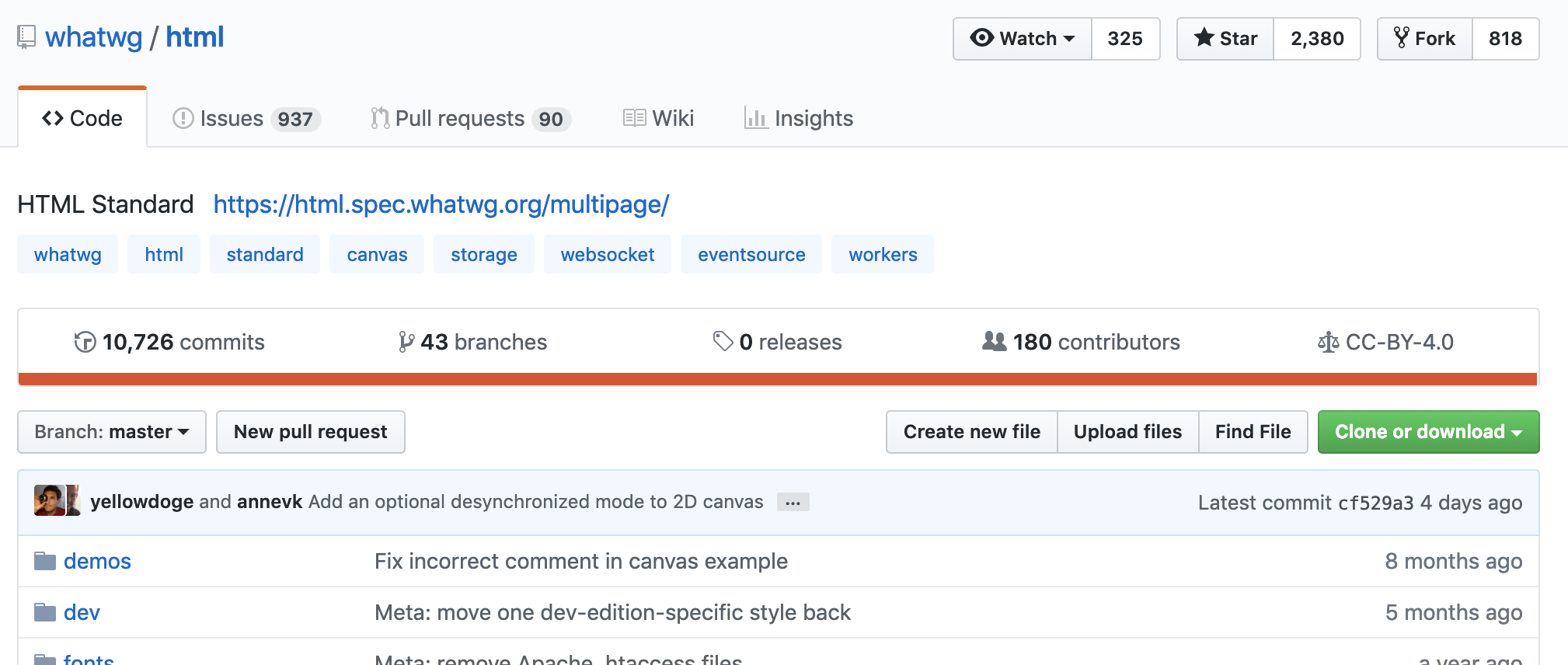Open the html.spec.whatwg.org/multipage link

point(441,204)
